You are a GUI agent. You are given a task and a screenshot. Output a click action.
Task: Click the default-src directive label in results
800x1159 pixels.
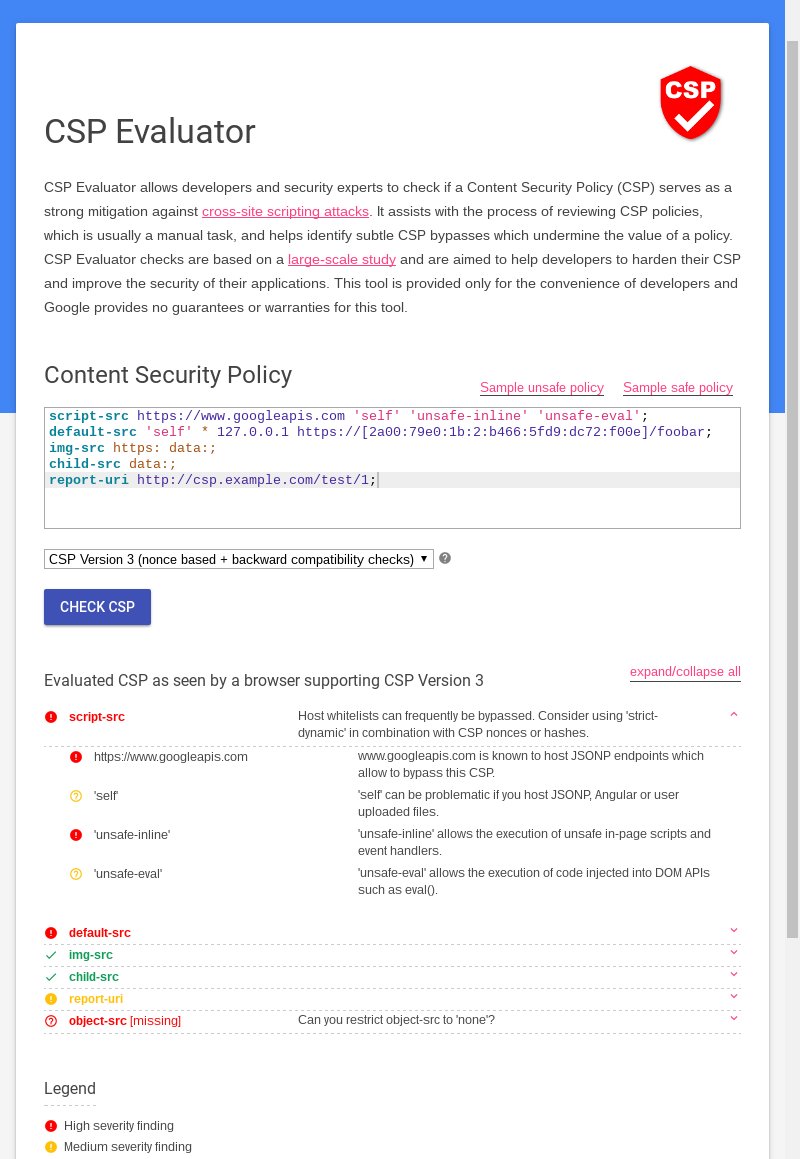coord(100,933)
